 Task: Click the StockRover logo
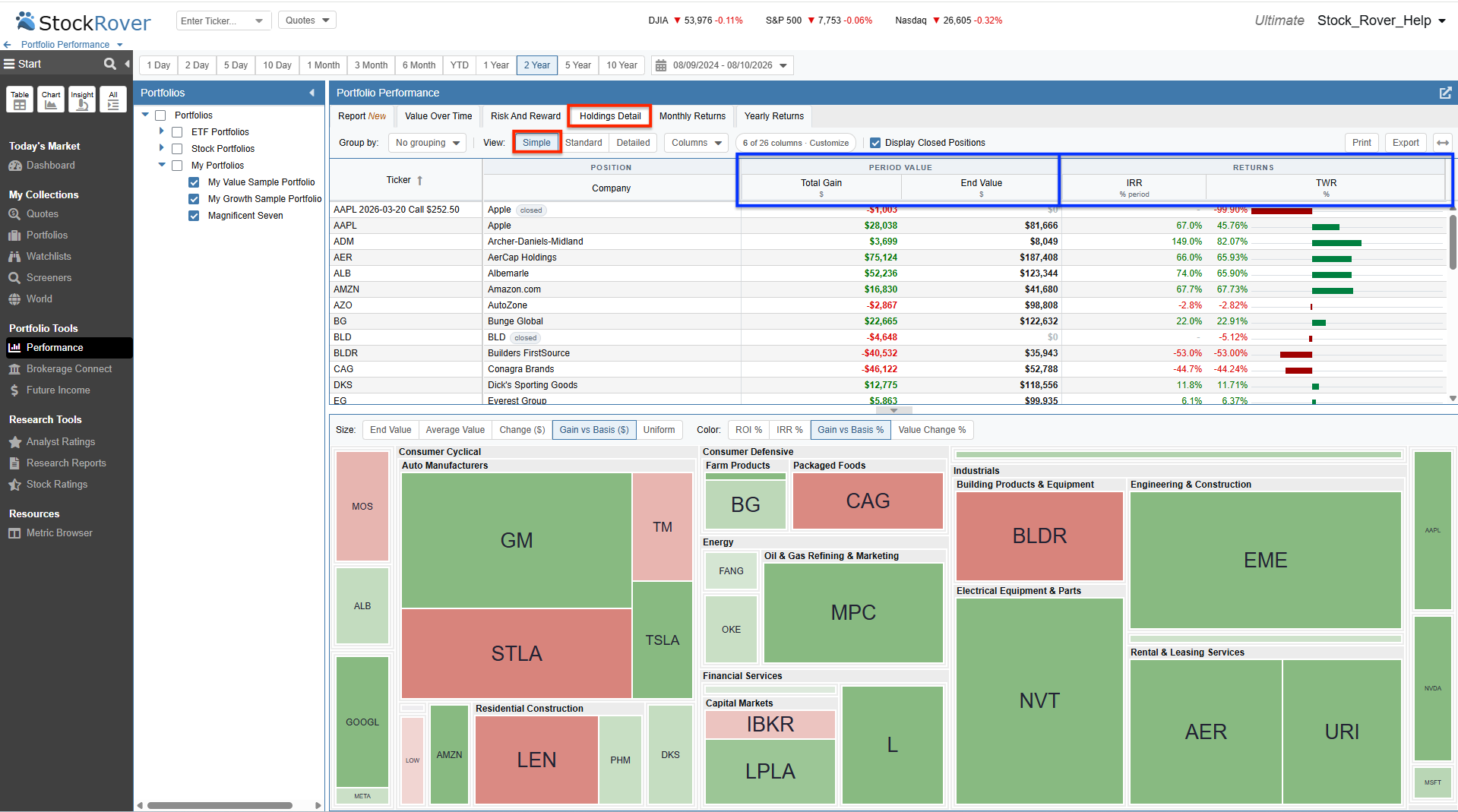(x=84, y=22)
